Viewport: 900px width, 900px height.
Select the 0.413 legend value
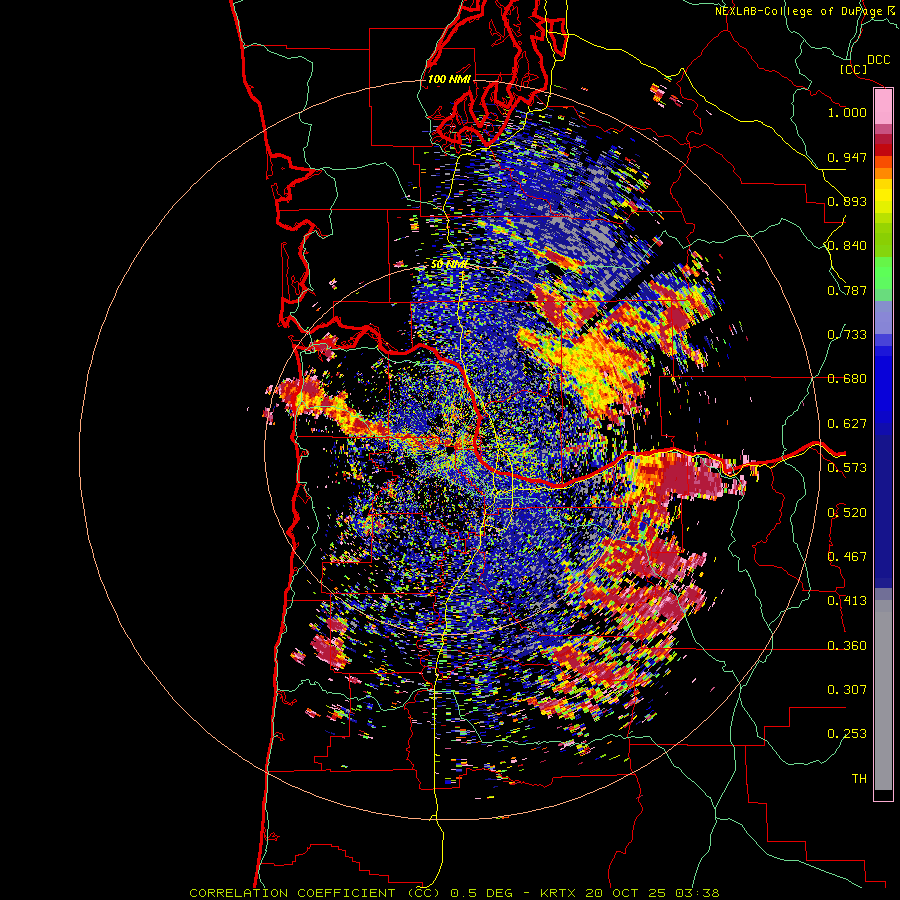[x=847, y=601]
